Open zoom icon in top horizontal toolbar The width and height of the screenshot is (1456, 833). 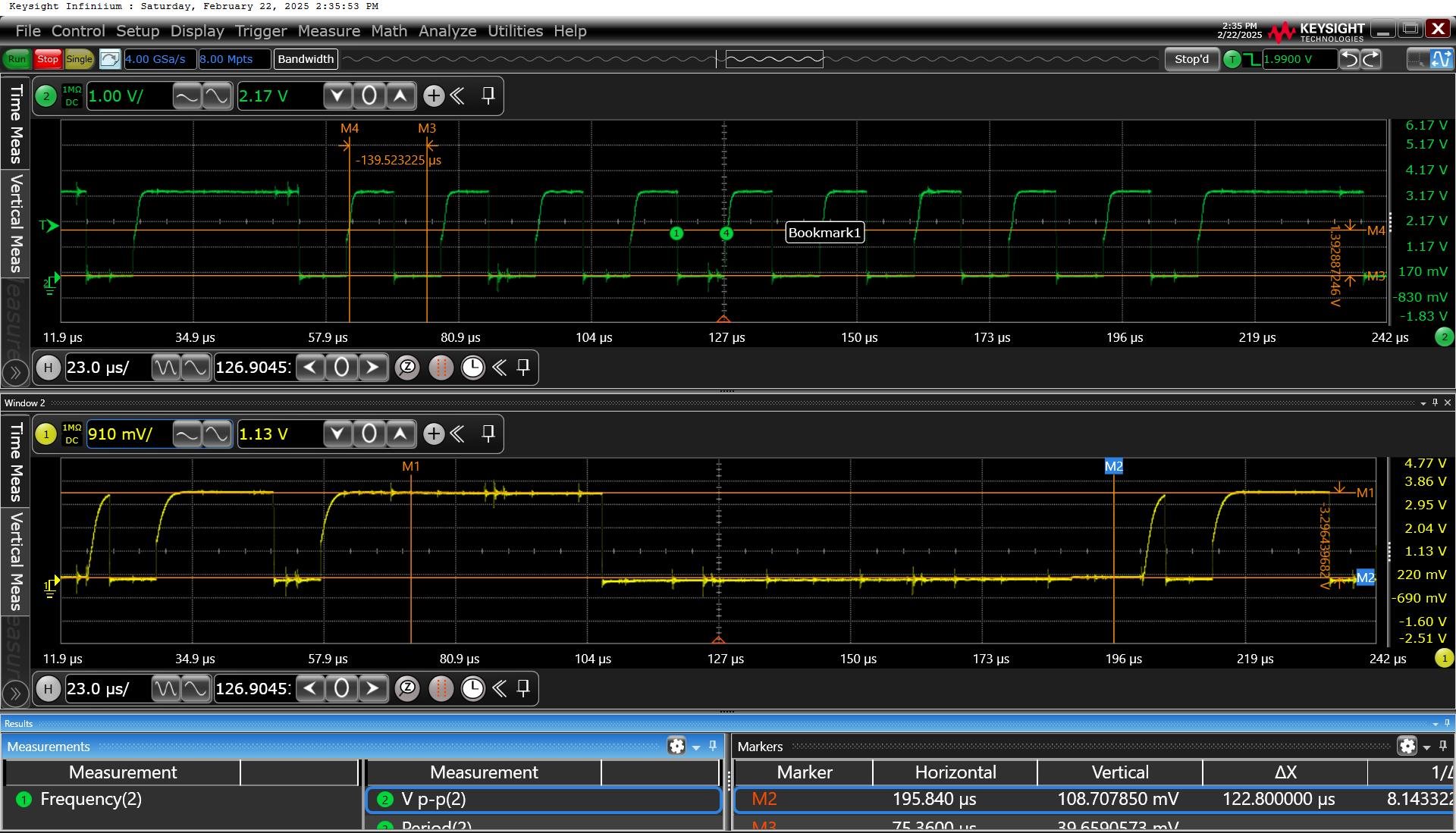pyautogui.click(x=407, y=368)
